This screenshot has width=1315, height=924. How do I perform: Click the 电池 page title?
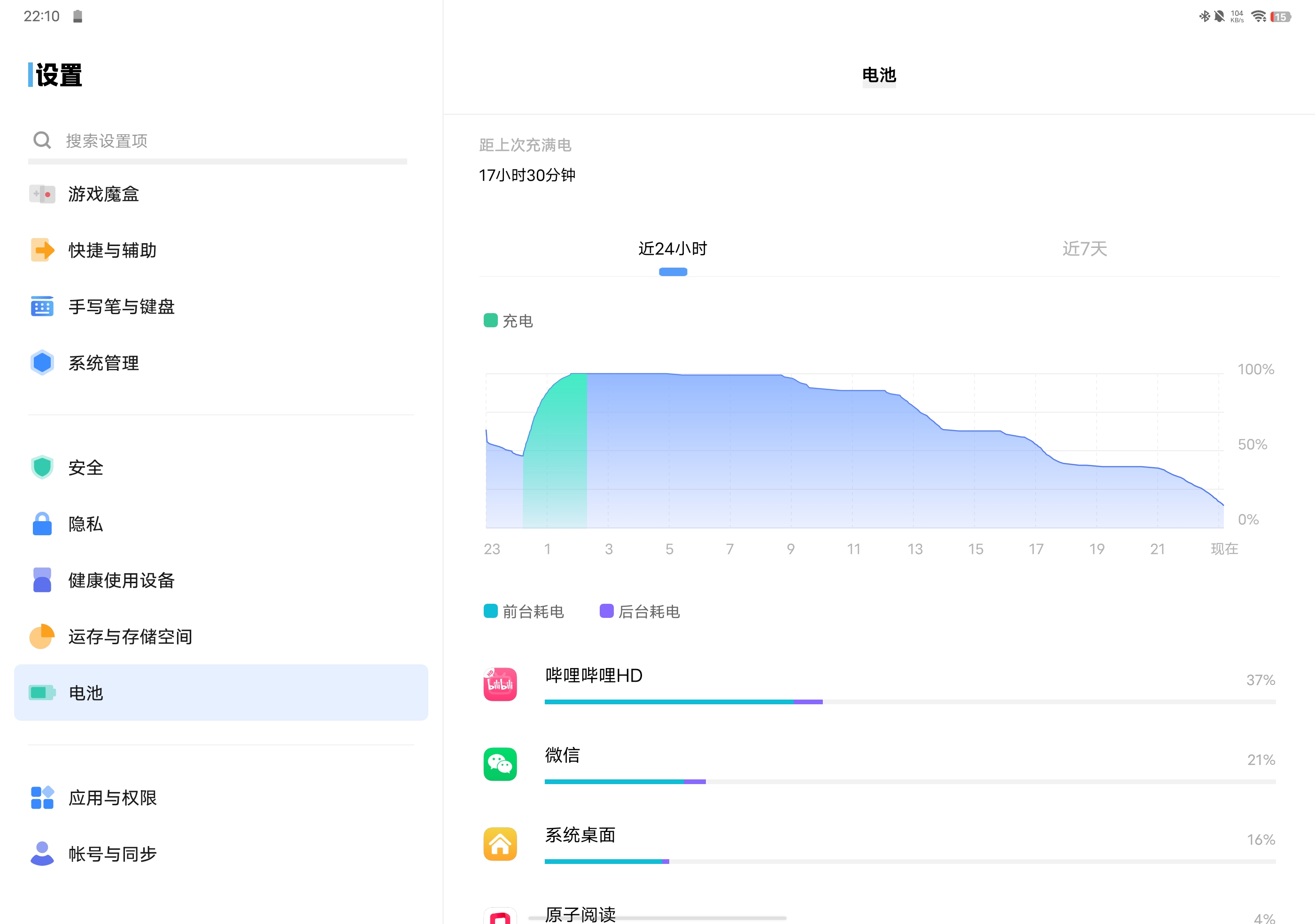coord(879,75)
